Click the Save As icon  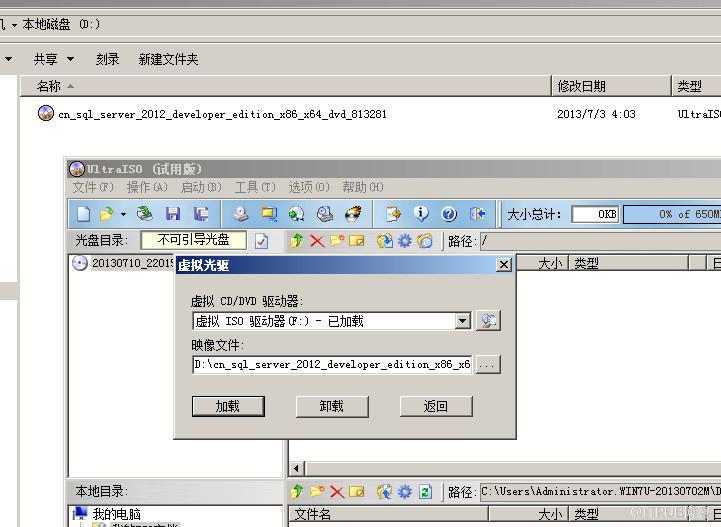pyautogui.click(x=201, y=214)
